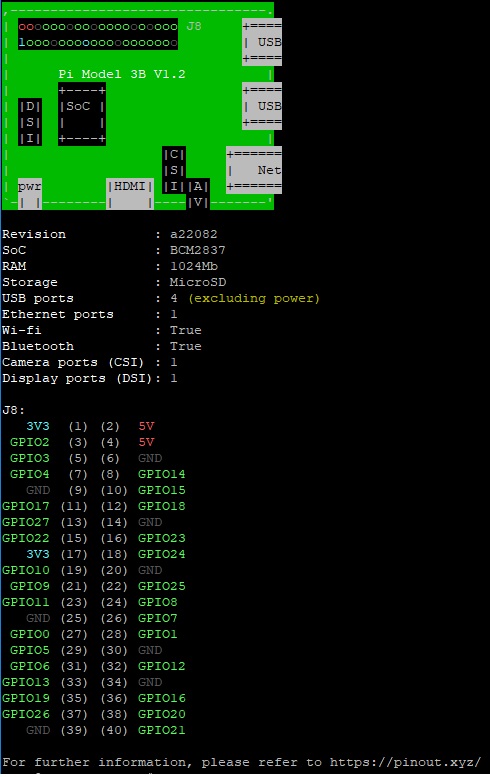Click the 'J8:' pinout heading

tap(13, 410)
